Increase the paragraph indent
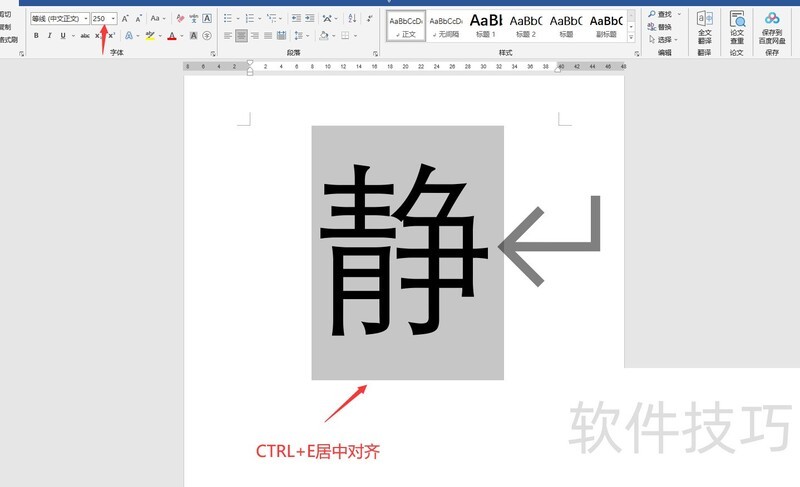 (x=310, y=18)
